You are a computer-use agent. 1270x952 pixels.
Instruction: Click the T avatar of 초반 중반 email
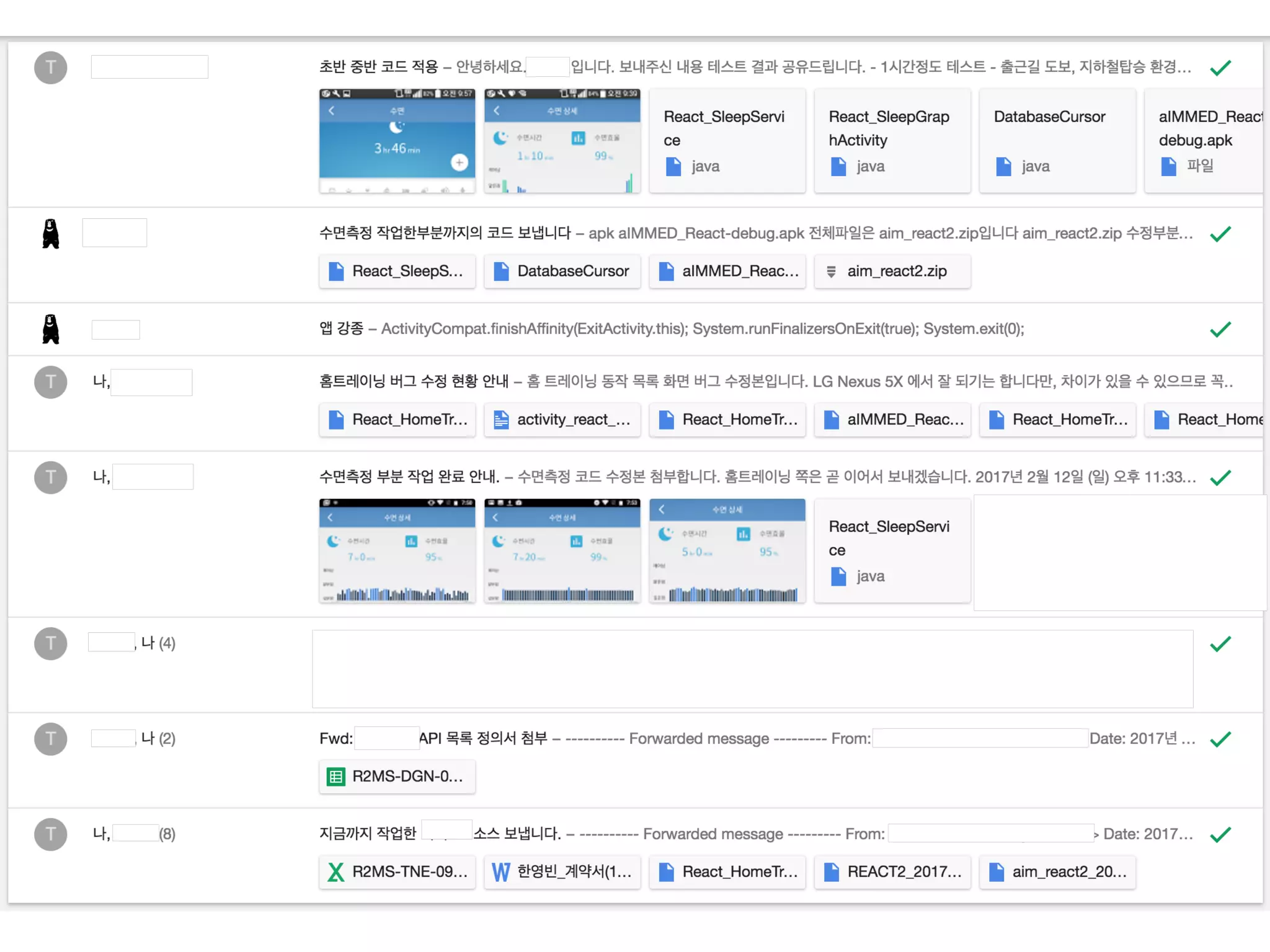click(51, 68)
